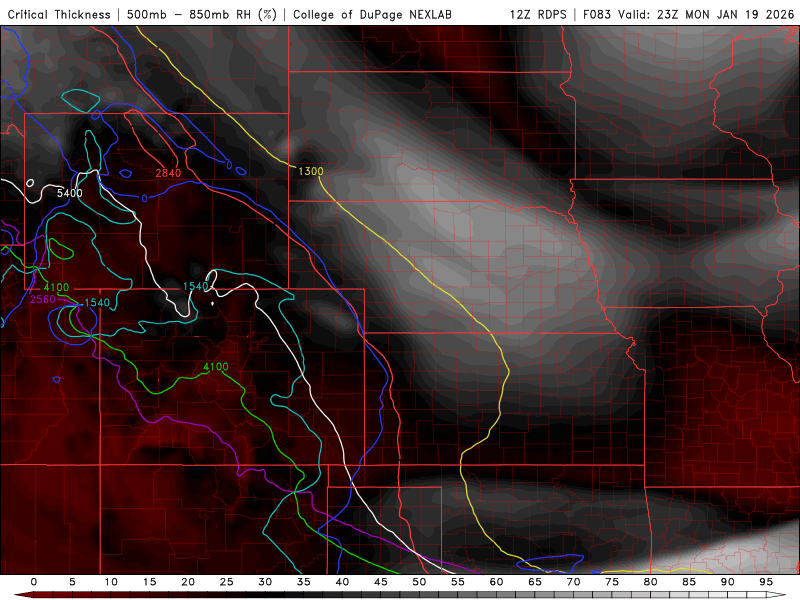The image size is (800, 600).
Task: Select the "F083 Valid: 23Z MON JAN 19 2026" text
Action: [689, 14]
